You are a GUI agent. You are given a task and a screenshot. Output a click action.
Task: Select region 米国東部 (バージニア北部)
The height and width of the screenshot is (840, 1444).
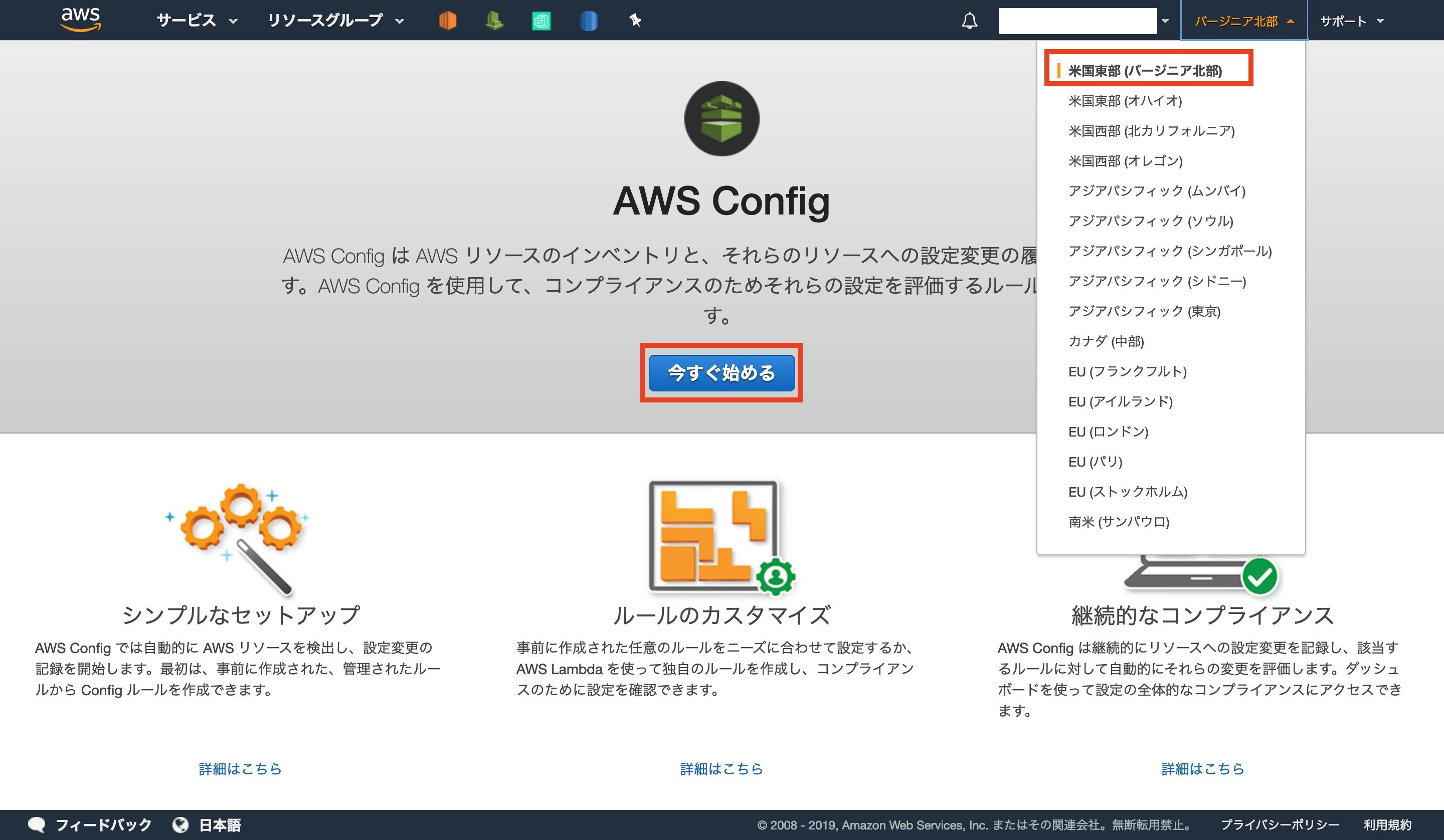[x=1145, y=71]
